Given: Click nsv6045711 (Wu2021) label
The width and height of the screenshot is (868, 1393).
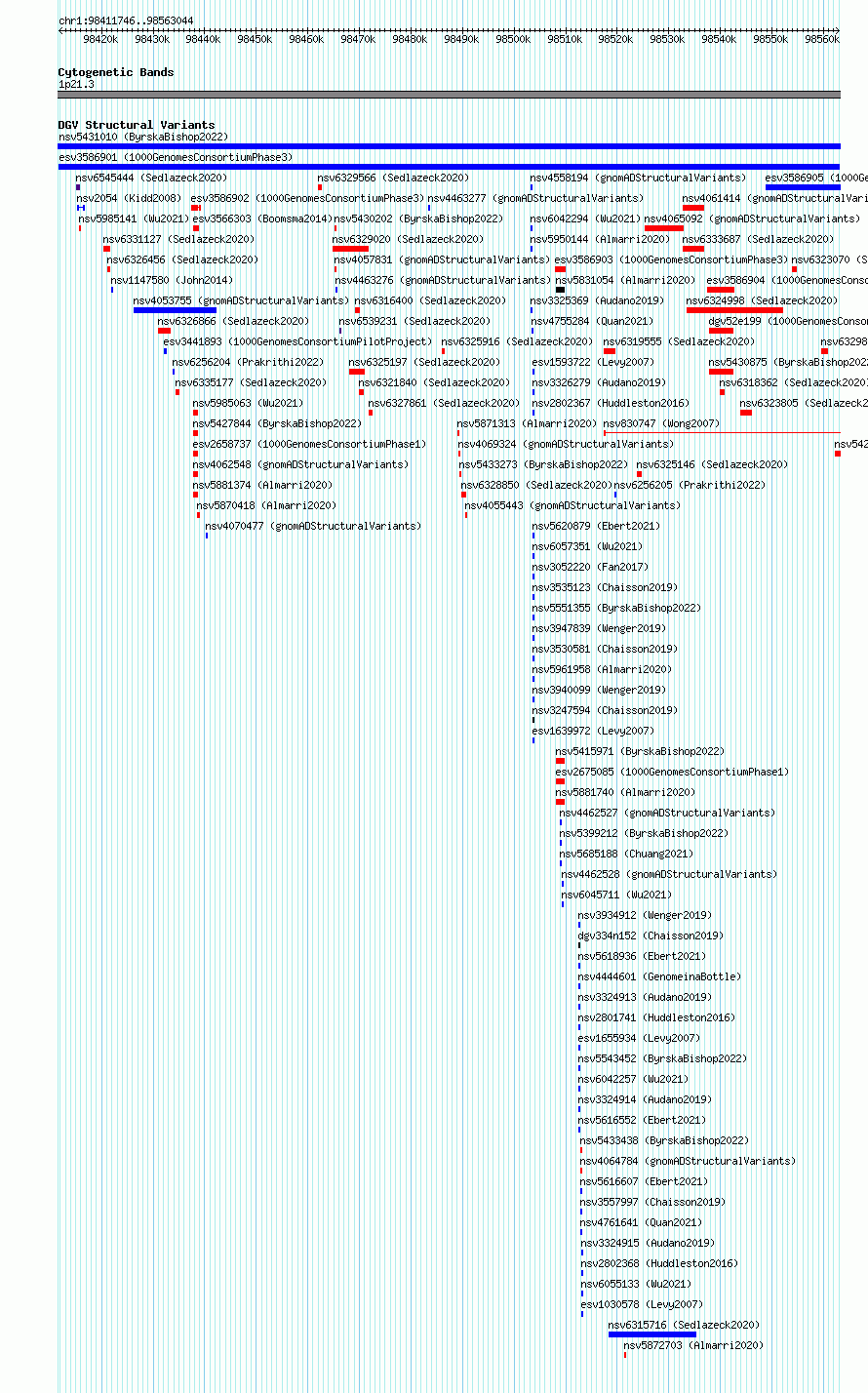Looking at the screenshot, I should tap(616, 895).
